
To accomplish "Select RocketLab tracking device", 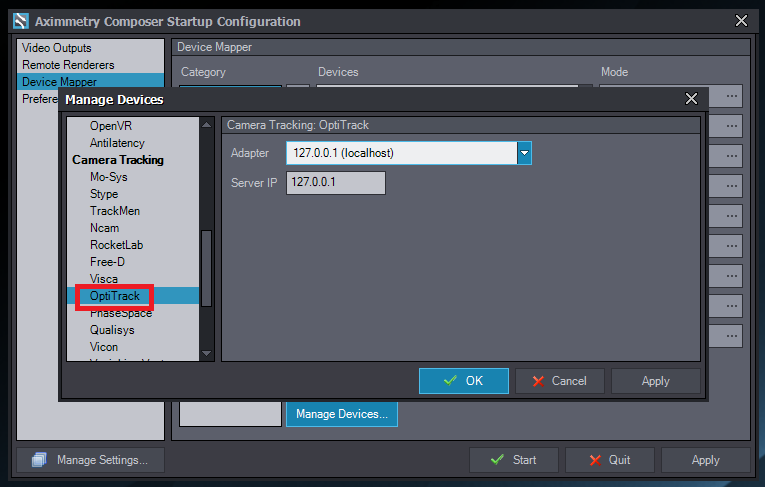I will pyautogui.click(x=116, y=245).
